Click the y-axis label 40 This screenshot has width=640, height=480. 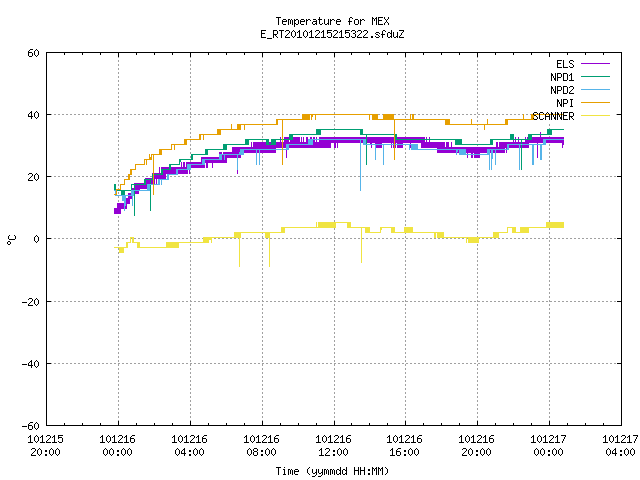coord(33,115)
